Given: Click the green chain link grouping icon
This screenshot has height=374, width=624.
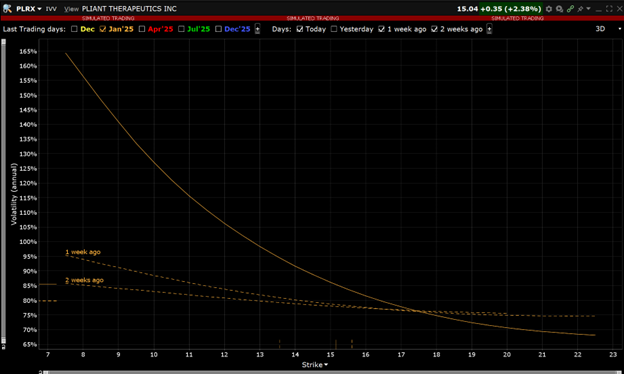Looking at the screenshot, I should click(570, 9).
